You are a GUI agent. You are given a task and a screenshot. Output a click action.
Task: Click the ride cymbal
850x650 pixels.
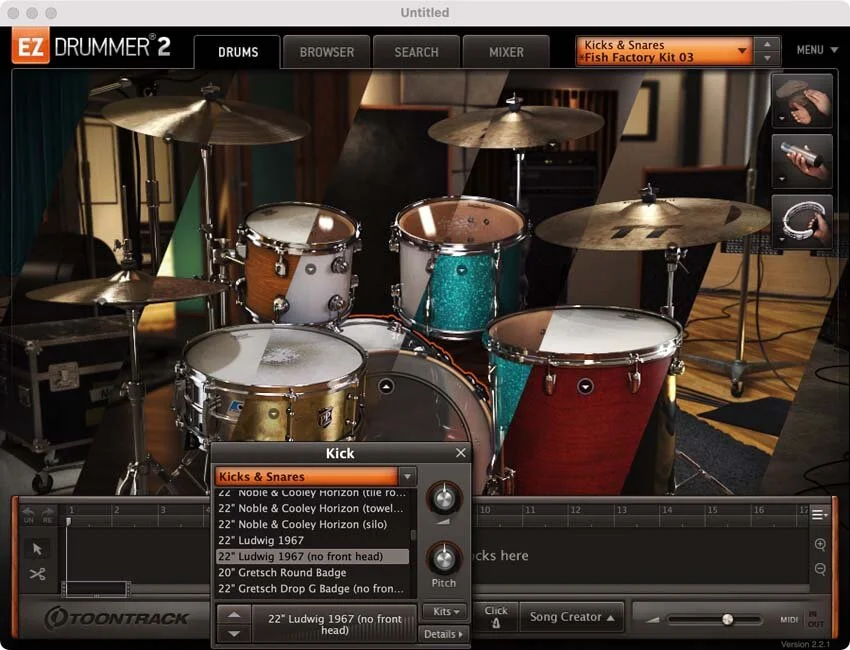click(x=652, y=223)
